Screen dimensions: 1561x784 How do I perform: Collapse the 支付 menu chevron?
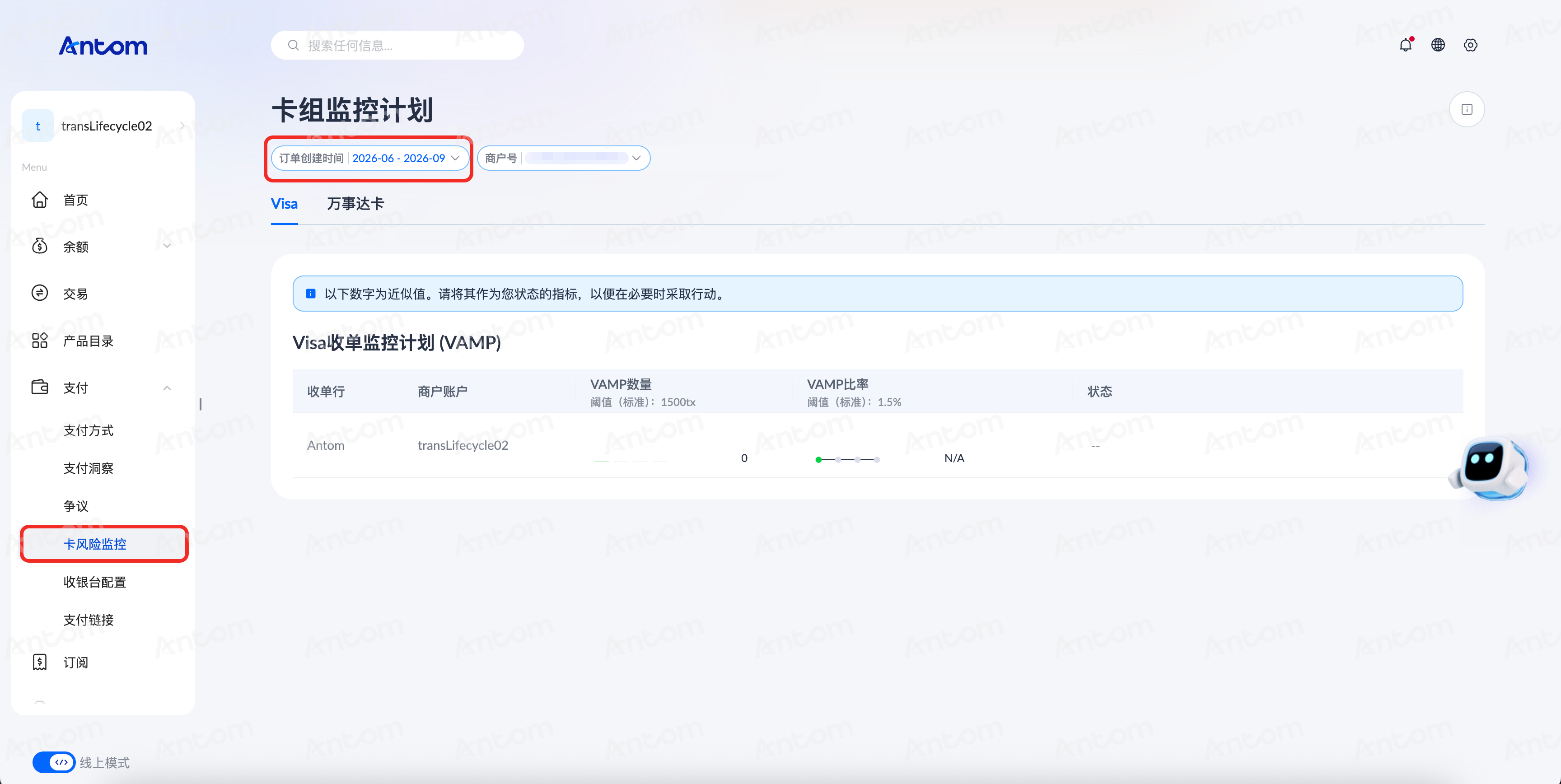point(167,388)
